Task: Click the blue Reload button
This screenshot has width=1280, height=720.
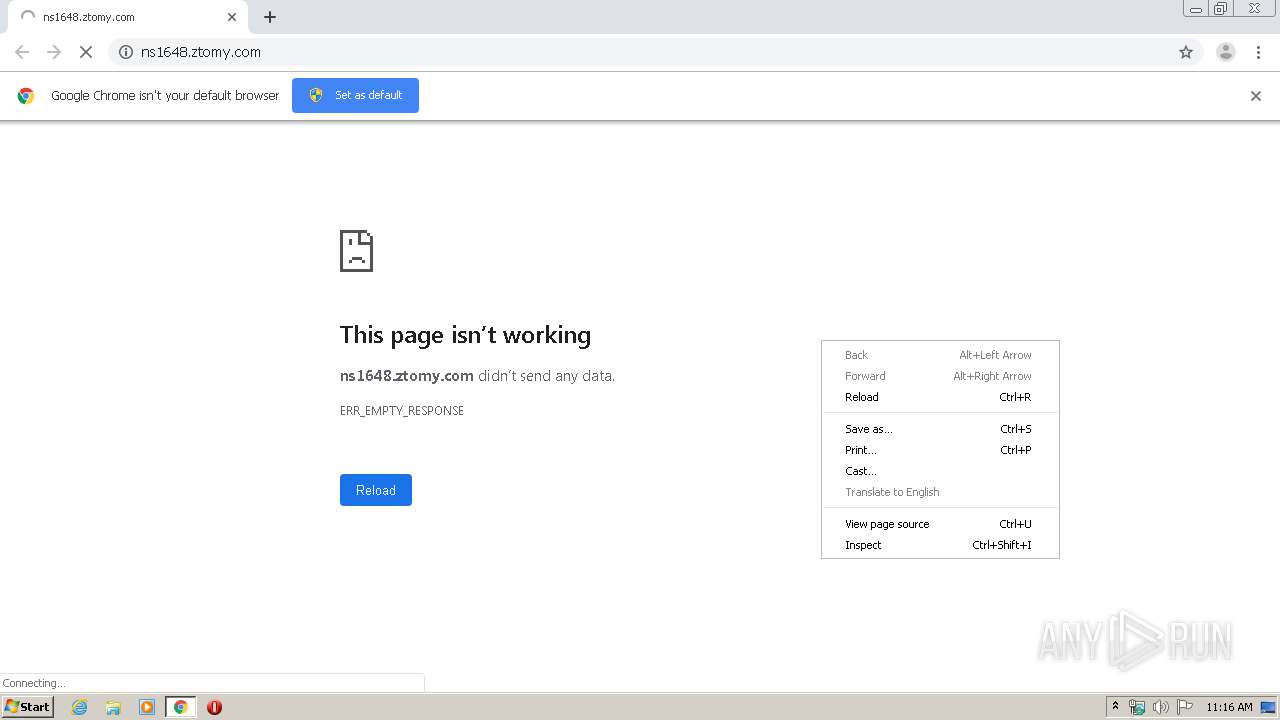Action: pos(376,490)
